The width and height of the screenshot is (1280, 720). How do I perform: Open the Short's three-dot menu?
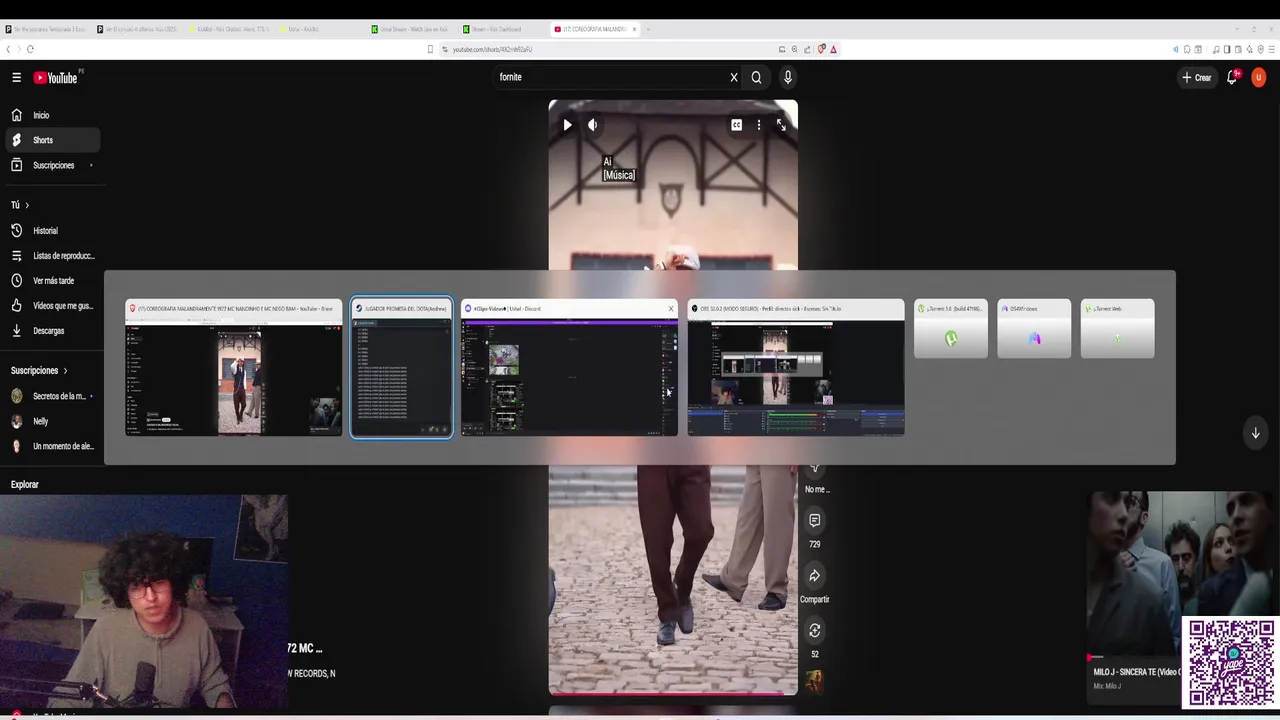tap(758, 125)
